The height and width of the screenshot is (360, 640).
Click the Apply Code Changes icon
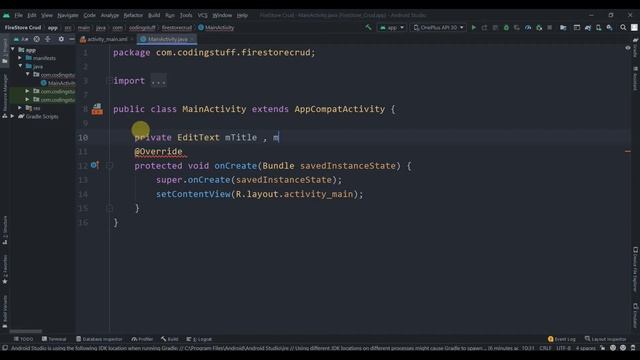pos(495,27)
